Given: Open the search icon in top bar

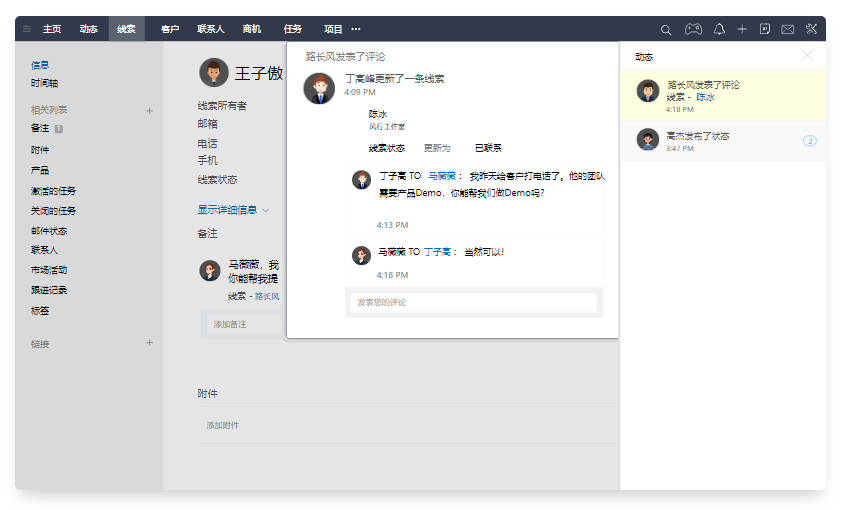Looking at the screenshot, I should click(667, 29).
